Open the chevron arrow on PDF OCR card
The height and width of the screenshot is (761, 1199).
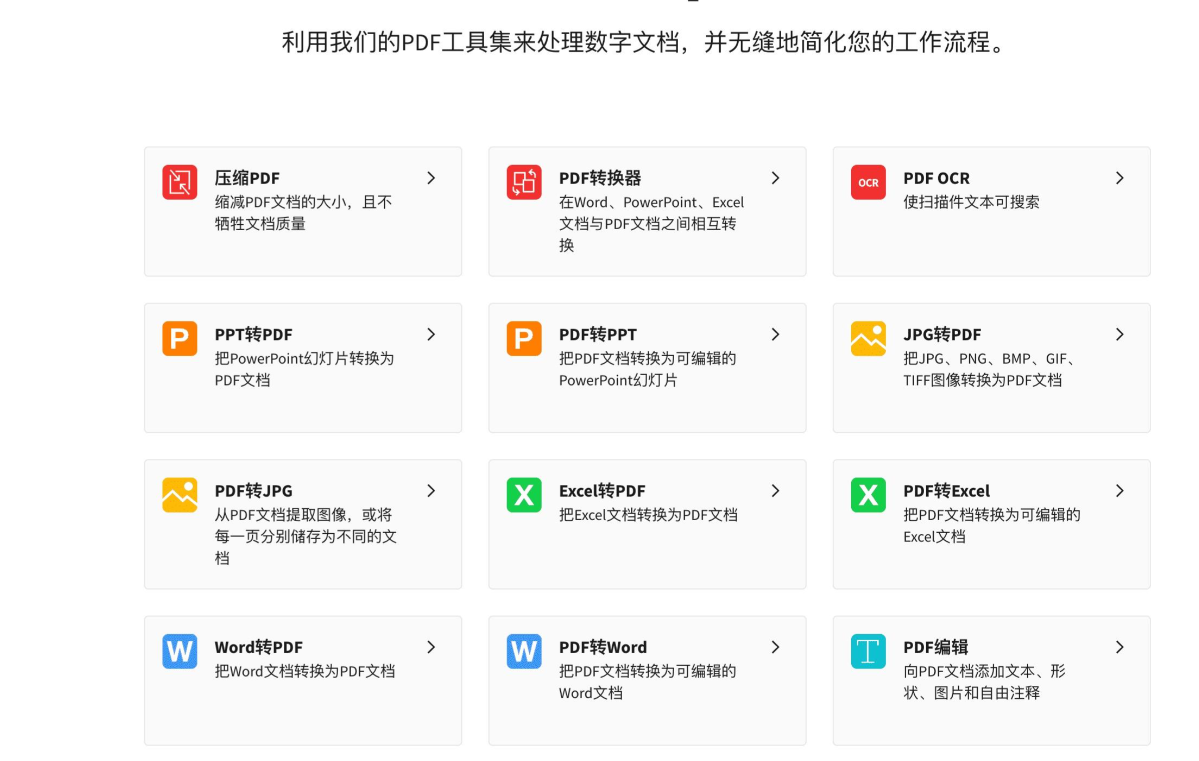pos(1119,178)
